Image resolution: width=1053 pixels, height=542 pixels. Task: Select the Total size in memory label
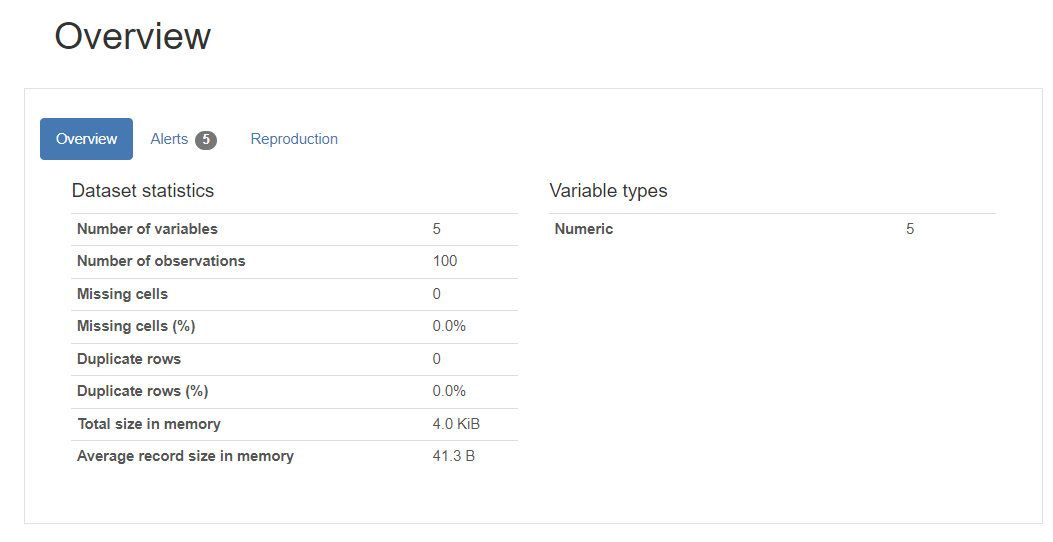(x=149, y=424)
